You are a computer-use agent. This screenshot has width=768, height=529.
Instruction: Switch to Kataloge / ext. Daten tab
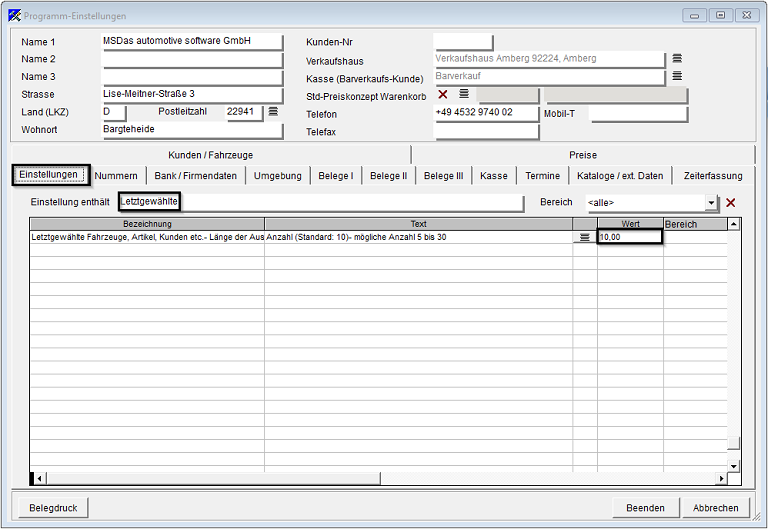(x=620, y=176)
